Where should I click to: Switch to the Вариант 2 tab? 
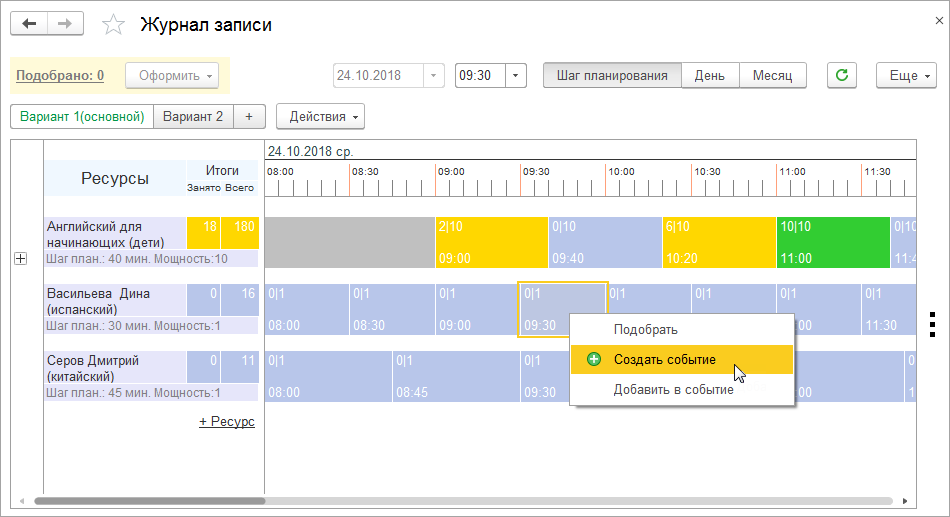193,116
